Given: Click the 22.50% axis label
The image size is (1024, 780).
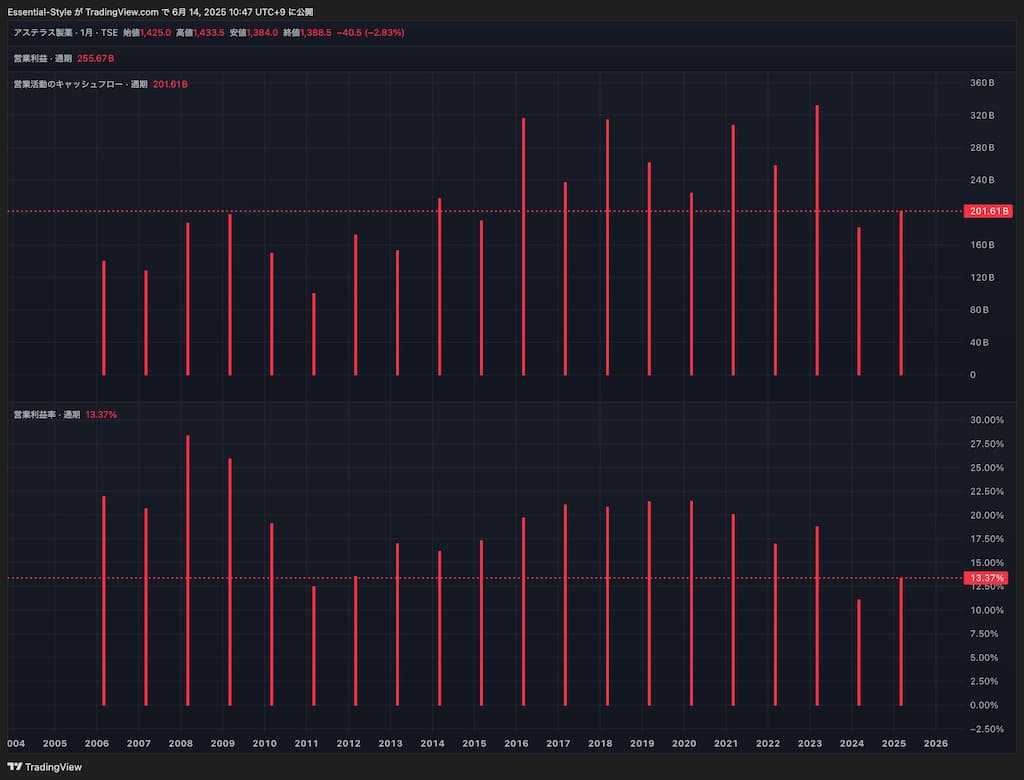Looking at the screenshot, I should [987, 491].
